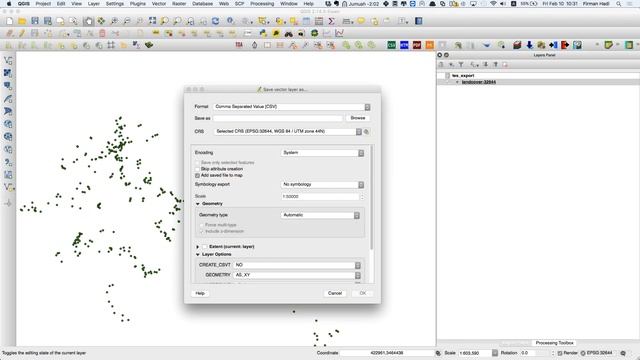640x360 pixels.
Task: Open the Encoding dropdown set to System
Action: pyautogui.click(x=322, y=153)
